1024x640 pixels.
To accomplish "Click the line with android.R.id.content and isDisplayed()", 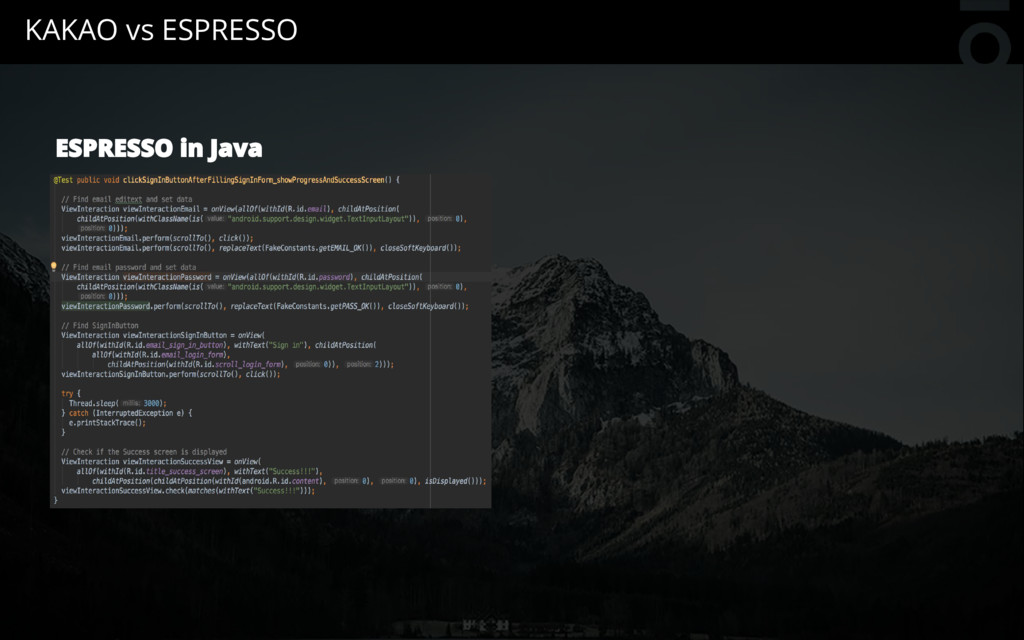I will [x=289, y=481].
